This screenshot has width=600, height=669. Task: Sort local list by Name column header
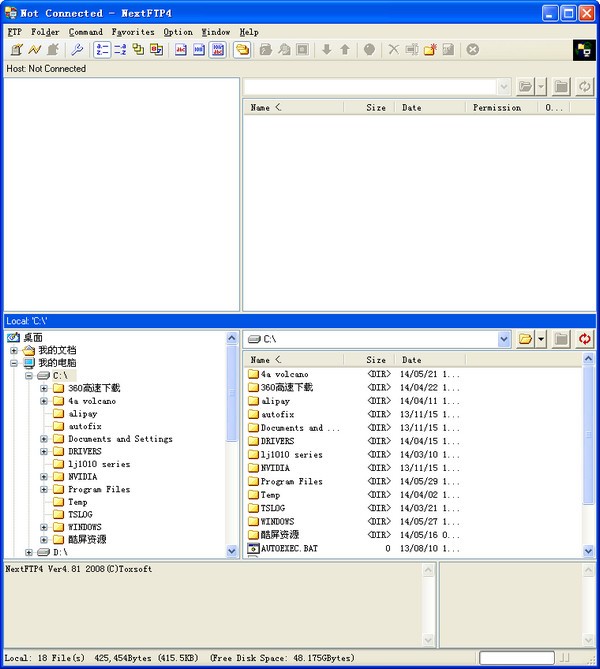tap(294, 360)
